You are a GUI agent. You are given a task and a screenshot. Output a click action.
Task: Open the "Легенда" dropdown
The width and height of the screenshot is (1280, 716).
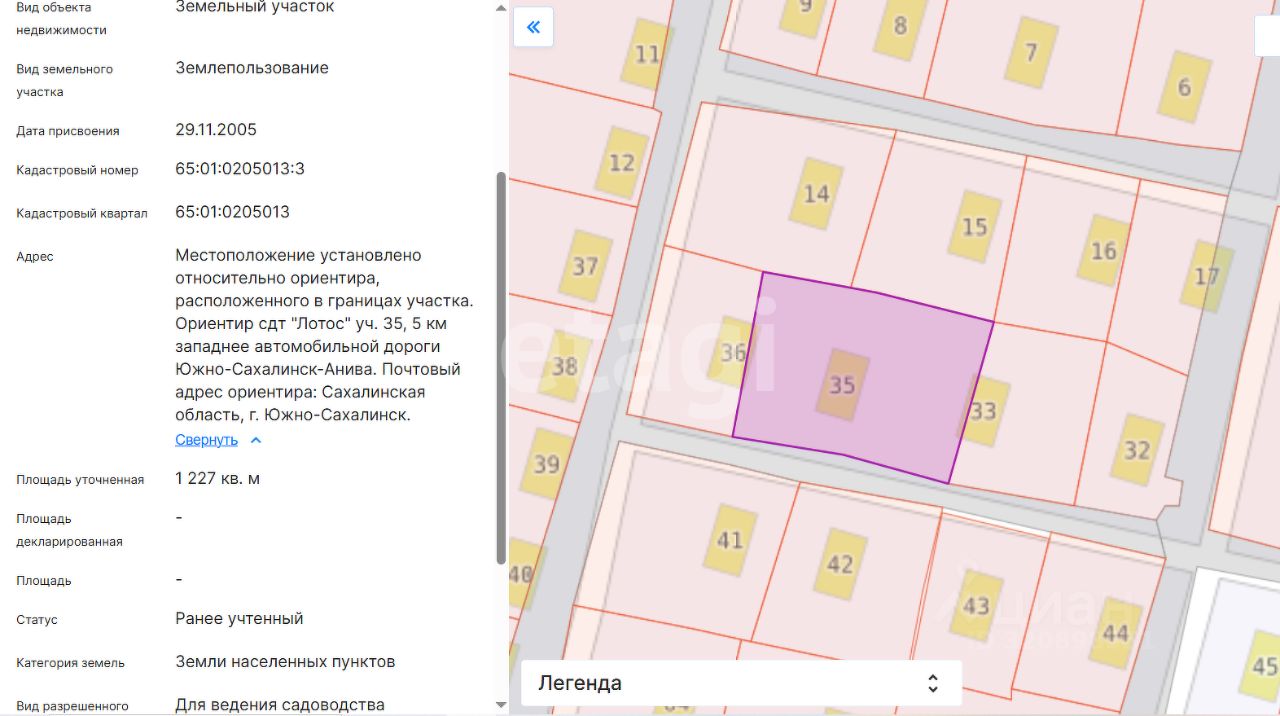(x=740, y=683)
